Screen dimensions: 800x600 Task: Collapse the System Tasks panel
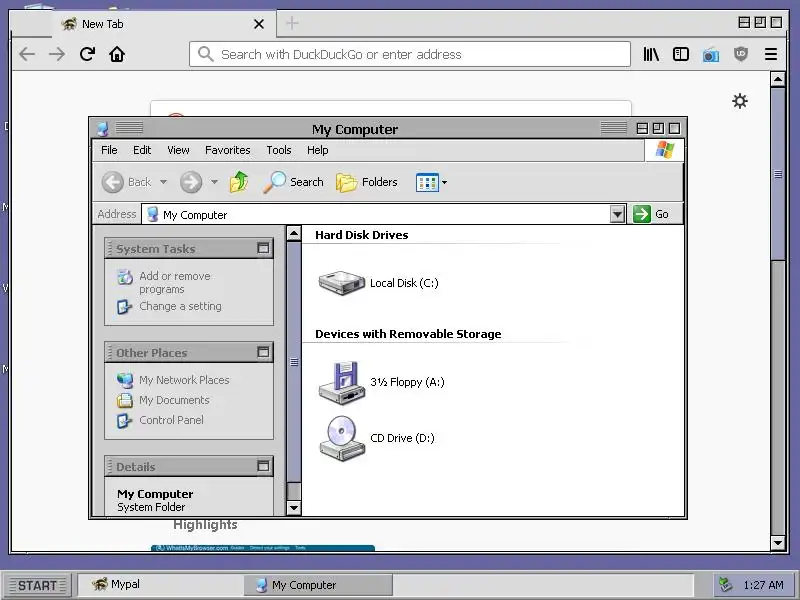click(x=263, y=248)
